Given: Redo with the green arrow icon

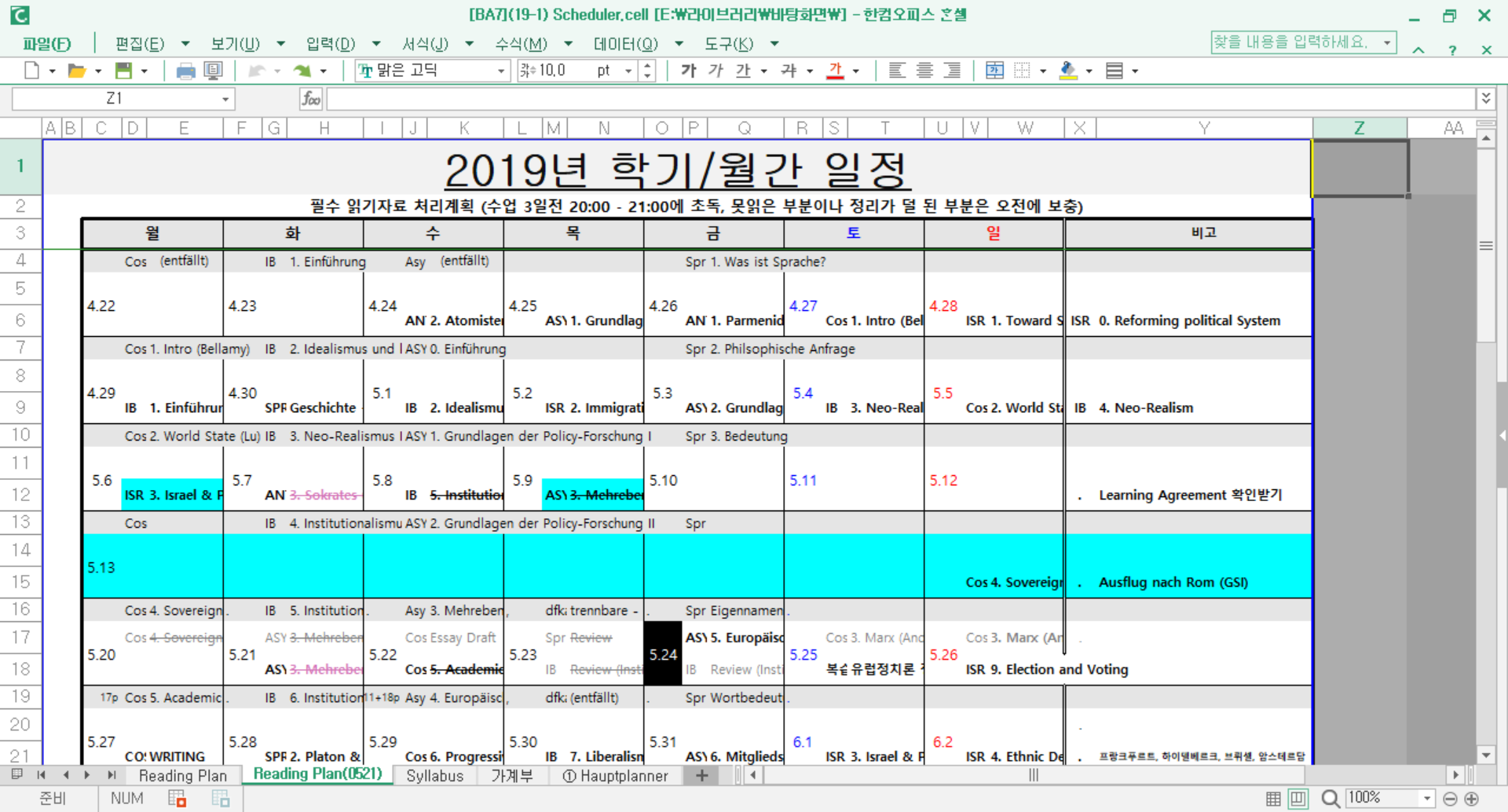Looking at the screenshot, I should 302,71.
